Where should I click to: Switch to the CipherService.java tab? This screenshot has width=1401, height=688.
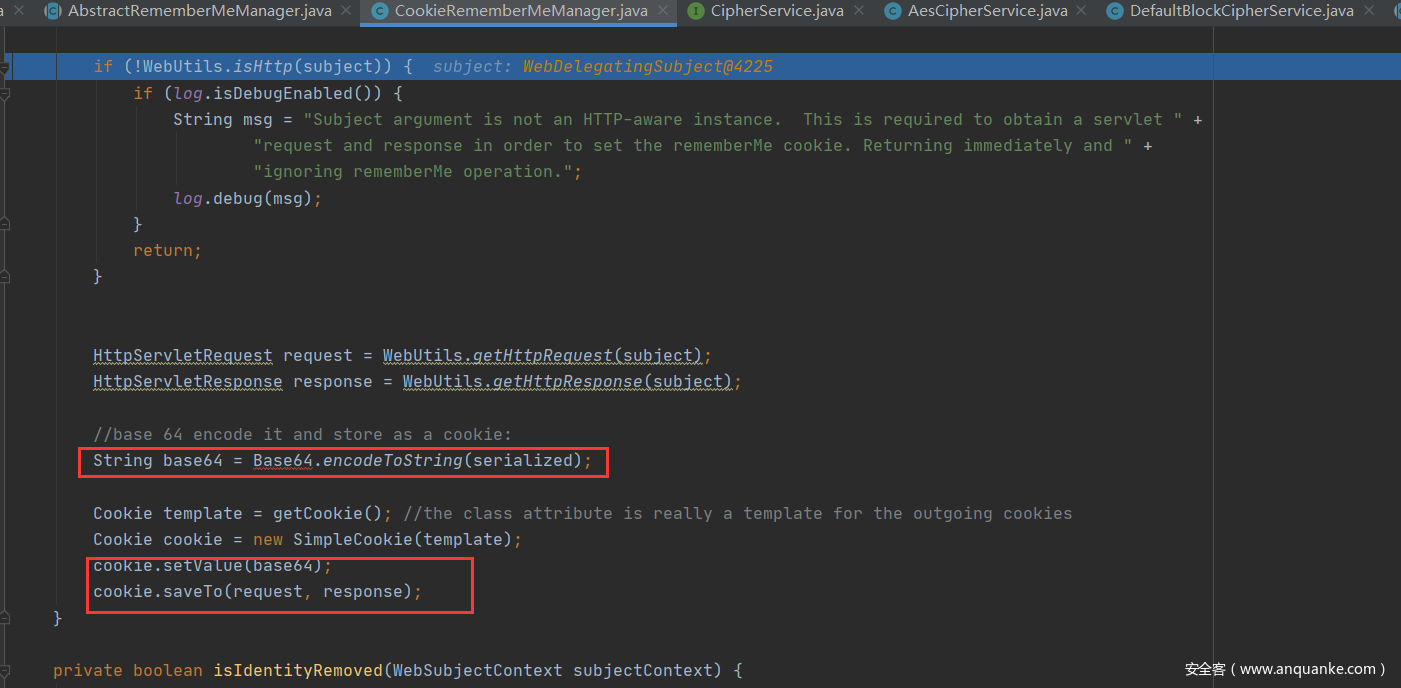pos(776,11)
